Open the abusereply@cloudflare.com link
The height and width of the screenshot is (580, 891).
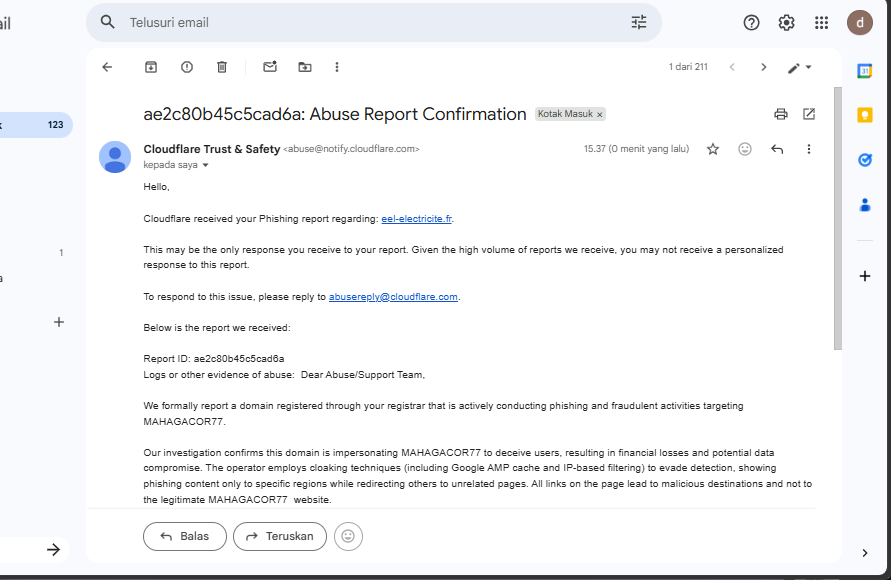(x=393, y=297)
